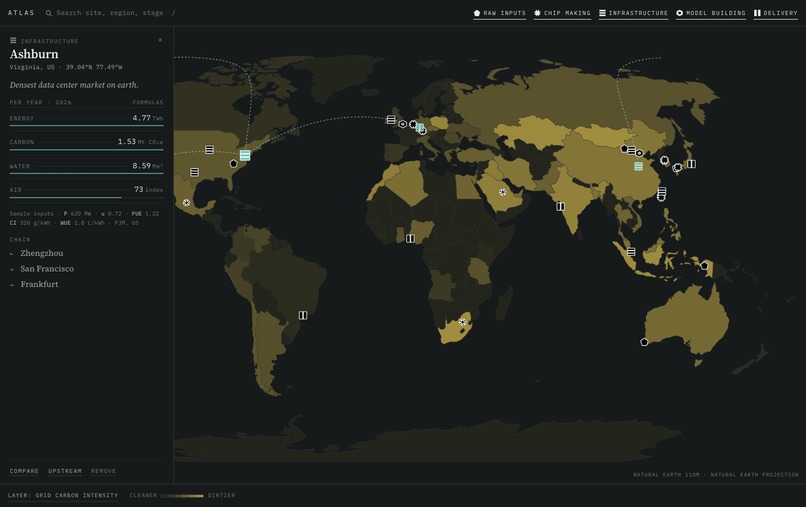Viewport: 806px width, 507px height.
Task: Click the Upstream button
Action: [x=65, y=471]
